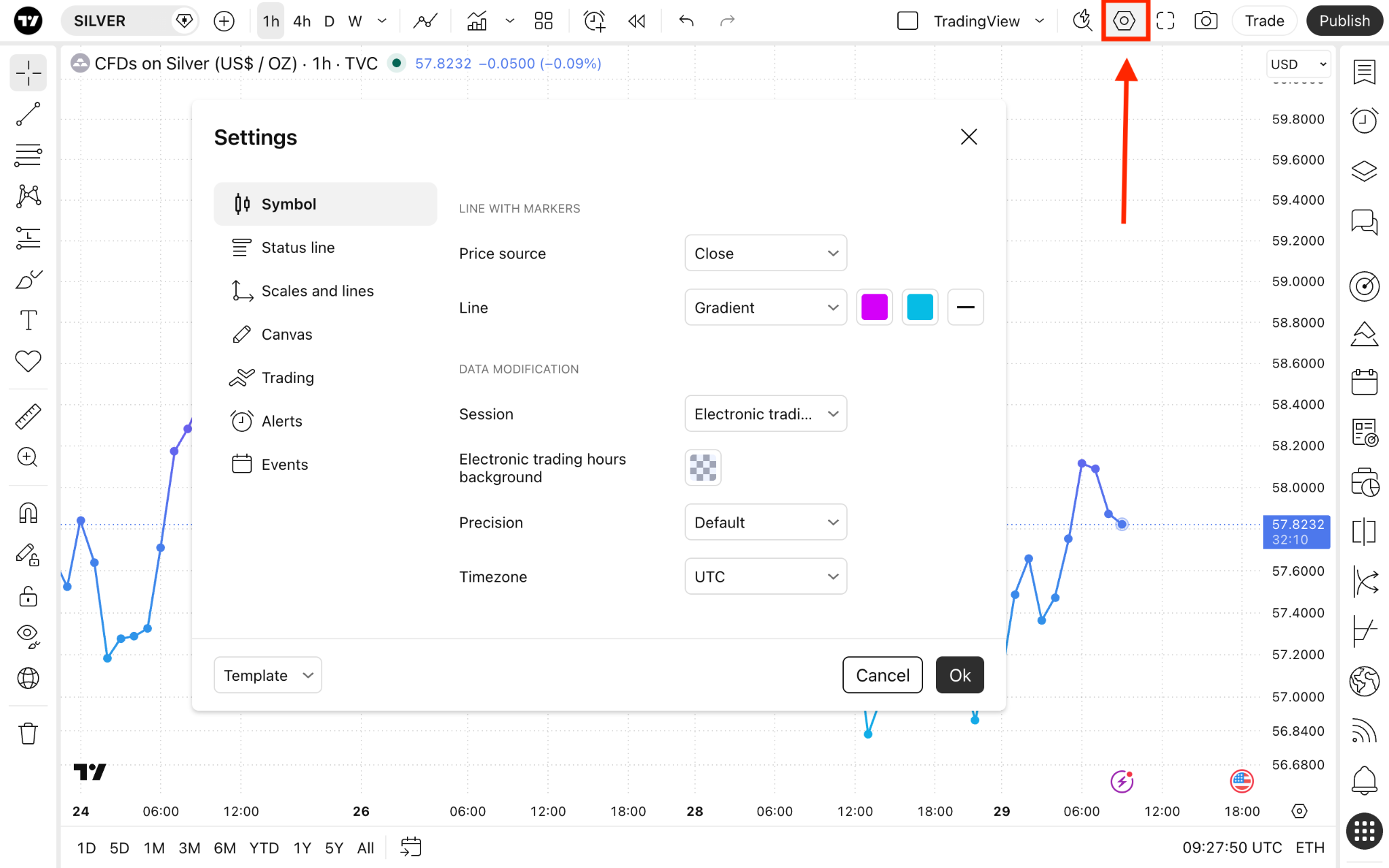Viewport: 1389px width, 868px height.
Task: Select the 1h timeframe
Action: 271,21
